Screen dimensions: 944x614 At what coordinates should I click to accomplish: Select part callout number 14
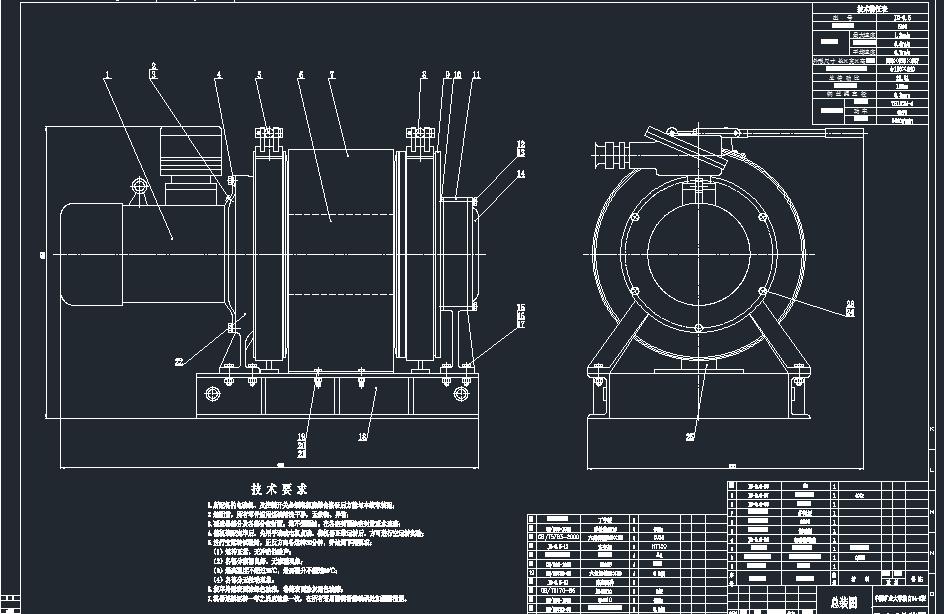pyautogui.click(x=521, y=174)
